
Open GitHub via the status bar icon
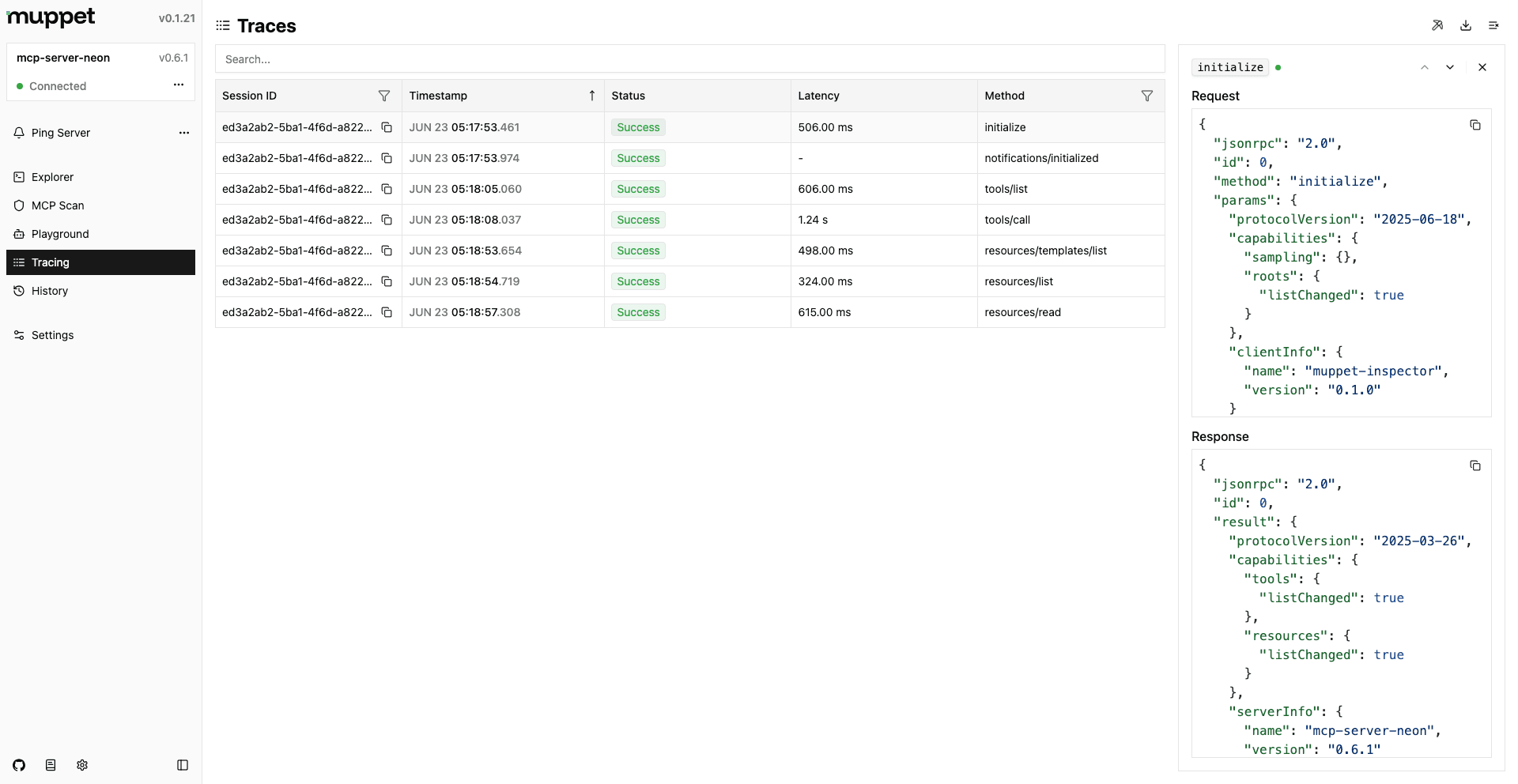tap(19, 765)
